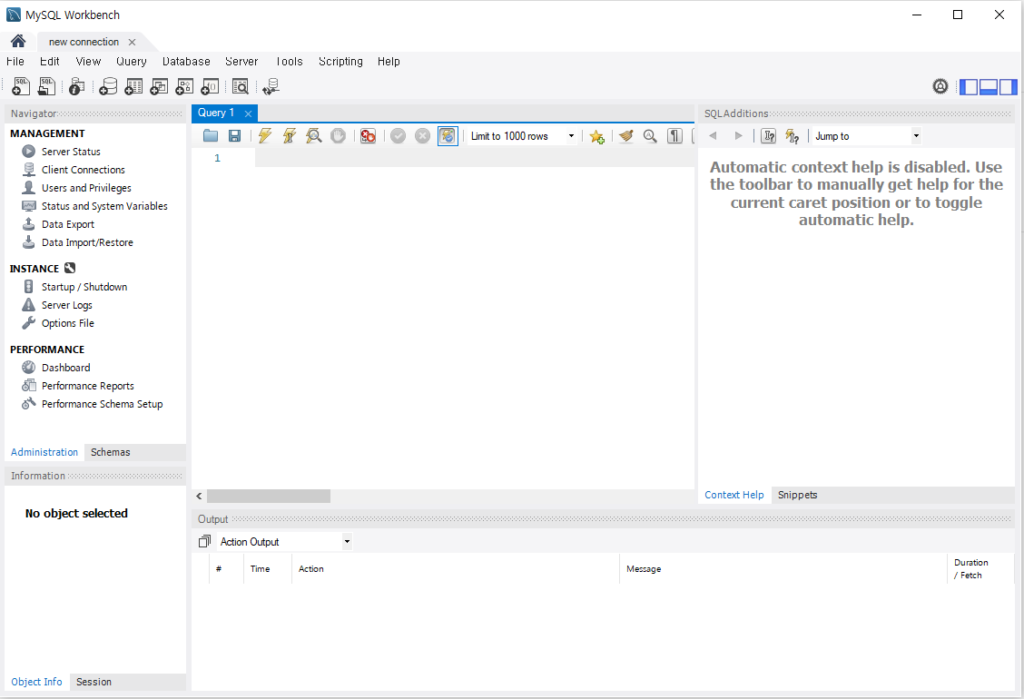The image size is (1024, 699).
Task: Switch to the Session tab
Action: coord(93,682)
